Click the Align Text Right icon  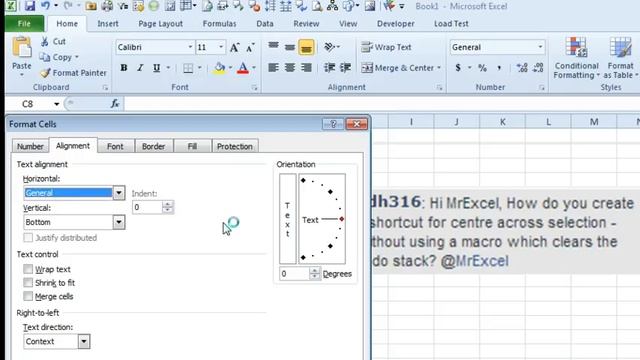306,68
